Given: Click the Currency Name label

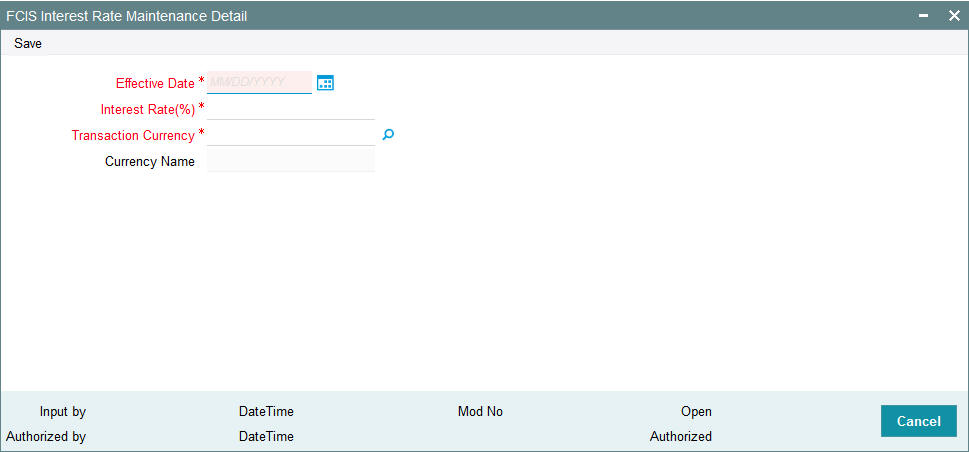Looking at the screenshot, I should tap(150, 162).
